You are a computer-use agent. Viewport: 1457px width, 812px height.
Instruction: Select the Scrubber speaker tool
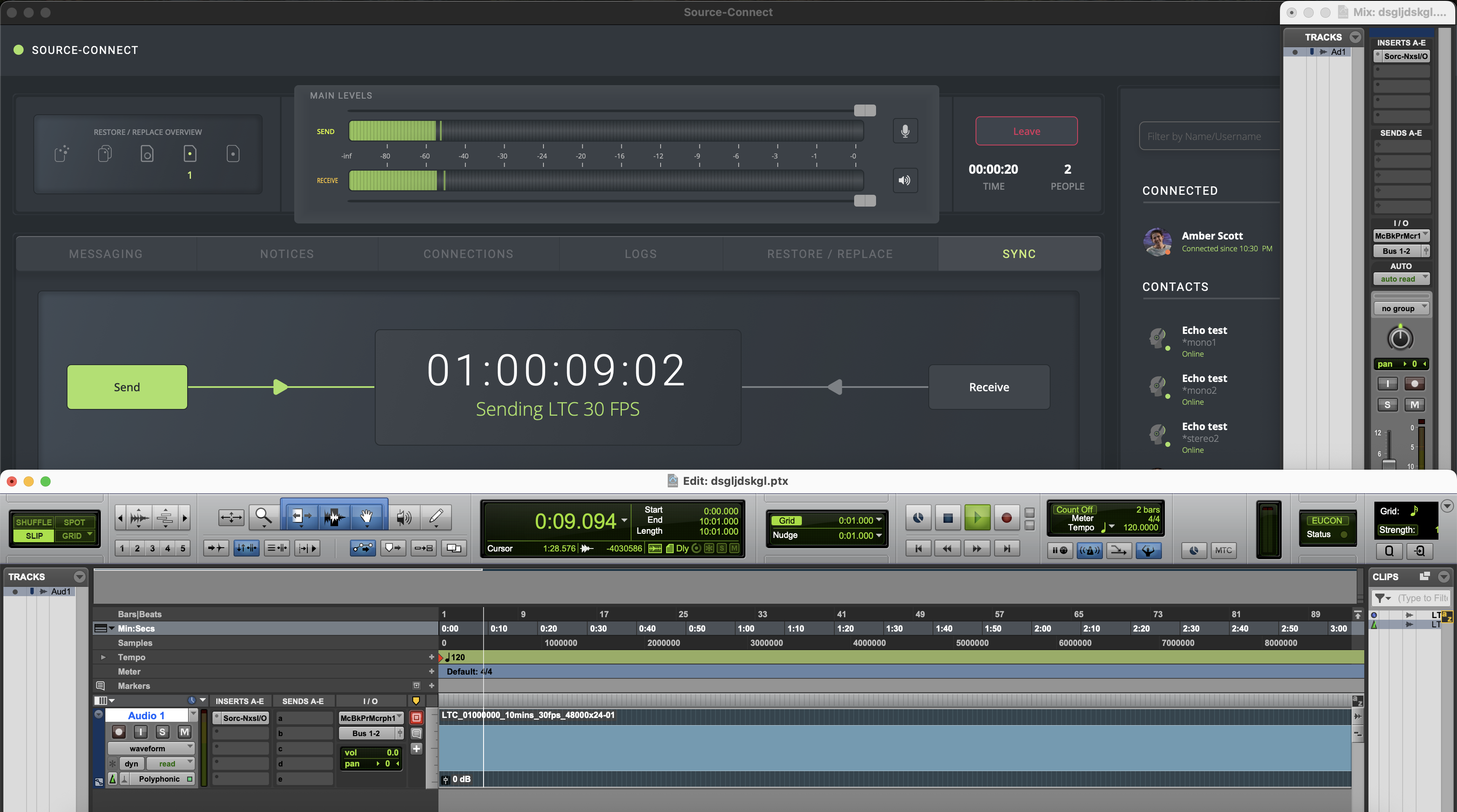(404, 516)
